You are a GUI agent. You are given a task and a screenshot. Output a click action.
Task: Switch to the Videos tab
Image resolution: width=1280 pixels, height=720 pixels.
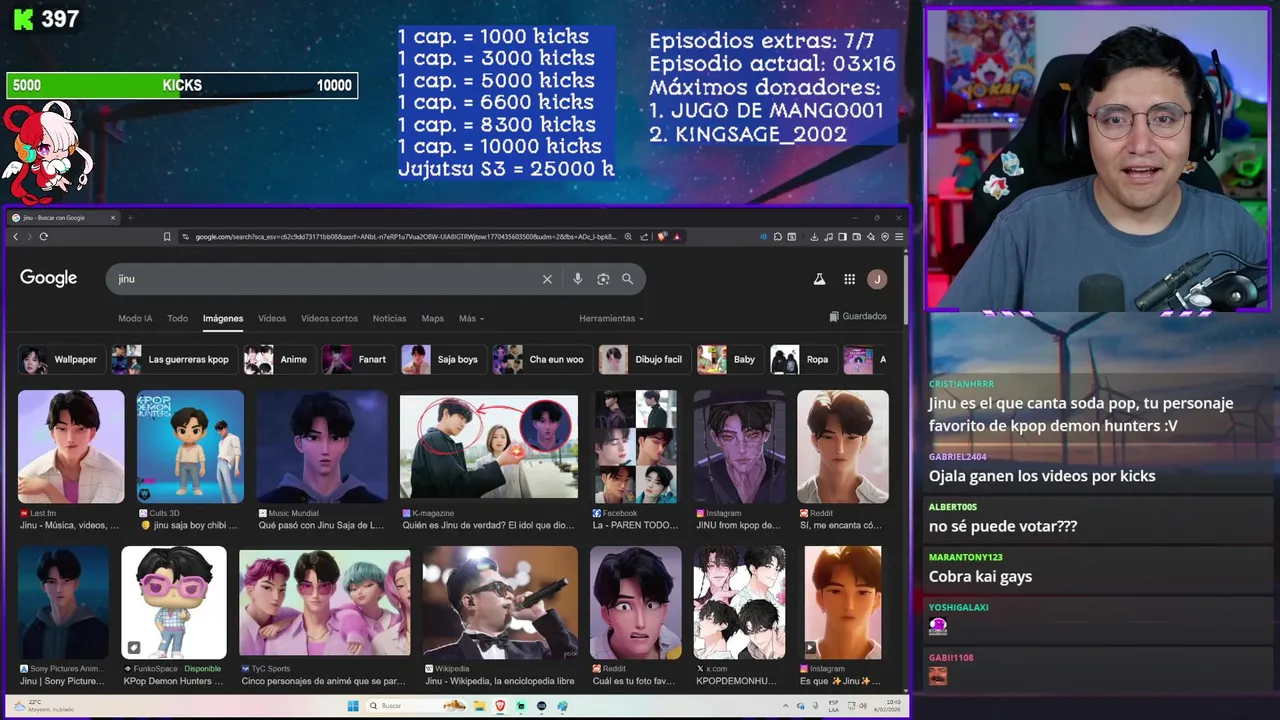point(272,319)
